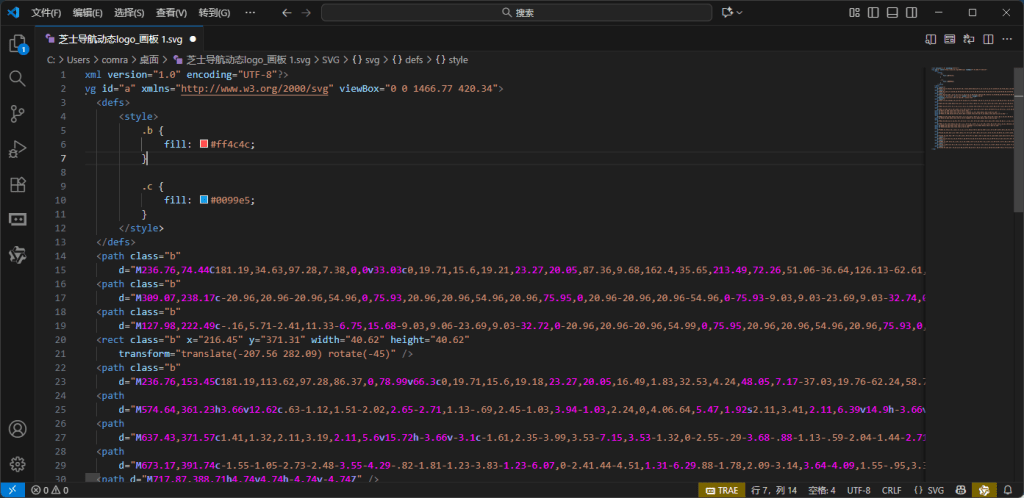Open the editor More Actions ellipsis menu
Image resolution: width=1024 pixels, height=498 pixels.
(1007, 39)
